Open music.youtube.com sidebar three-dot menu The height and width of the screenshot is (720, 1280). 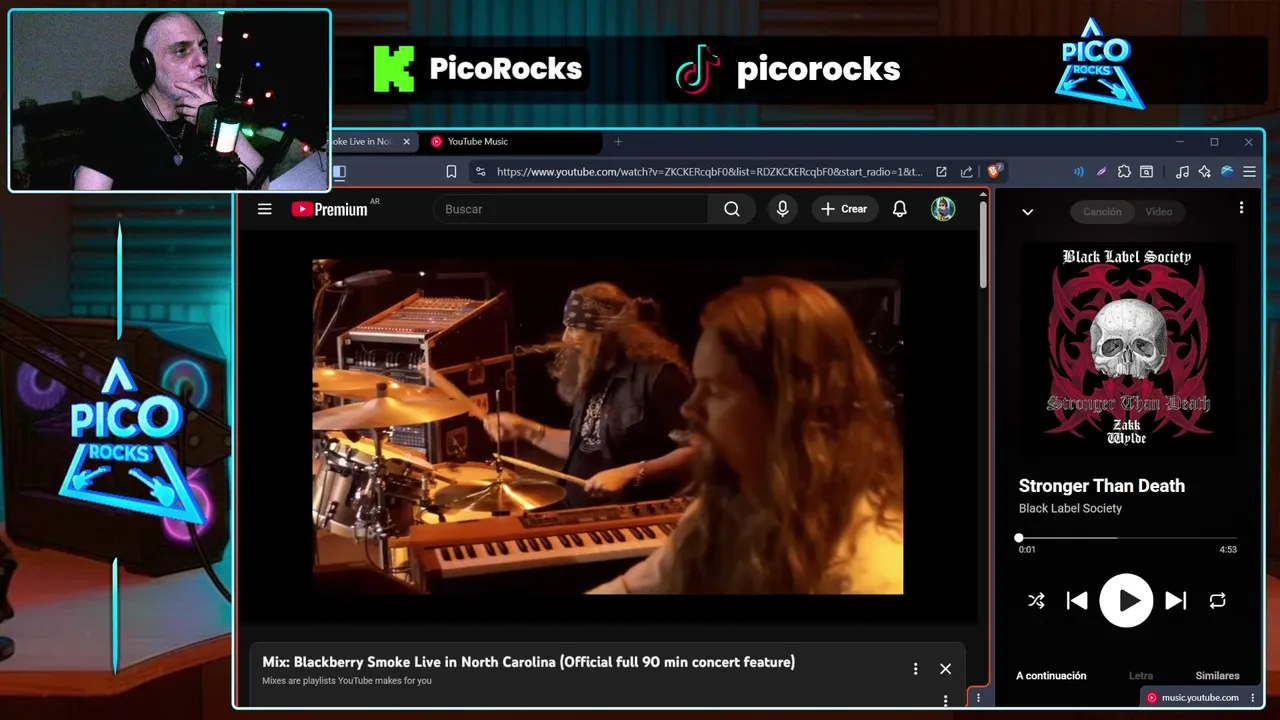[1252, 698]
